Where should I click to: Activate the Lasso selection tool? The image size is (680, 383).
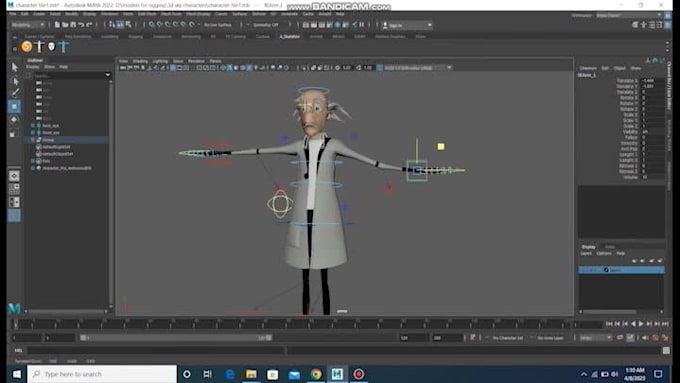click(14, 81)
